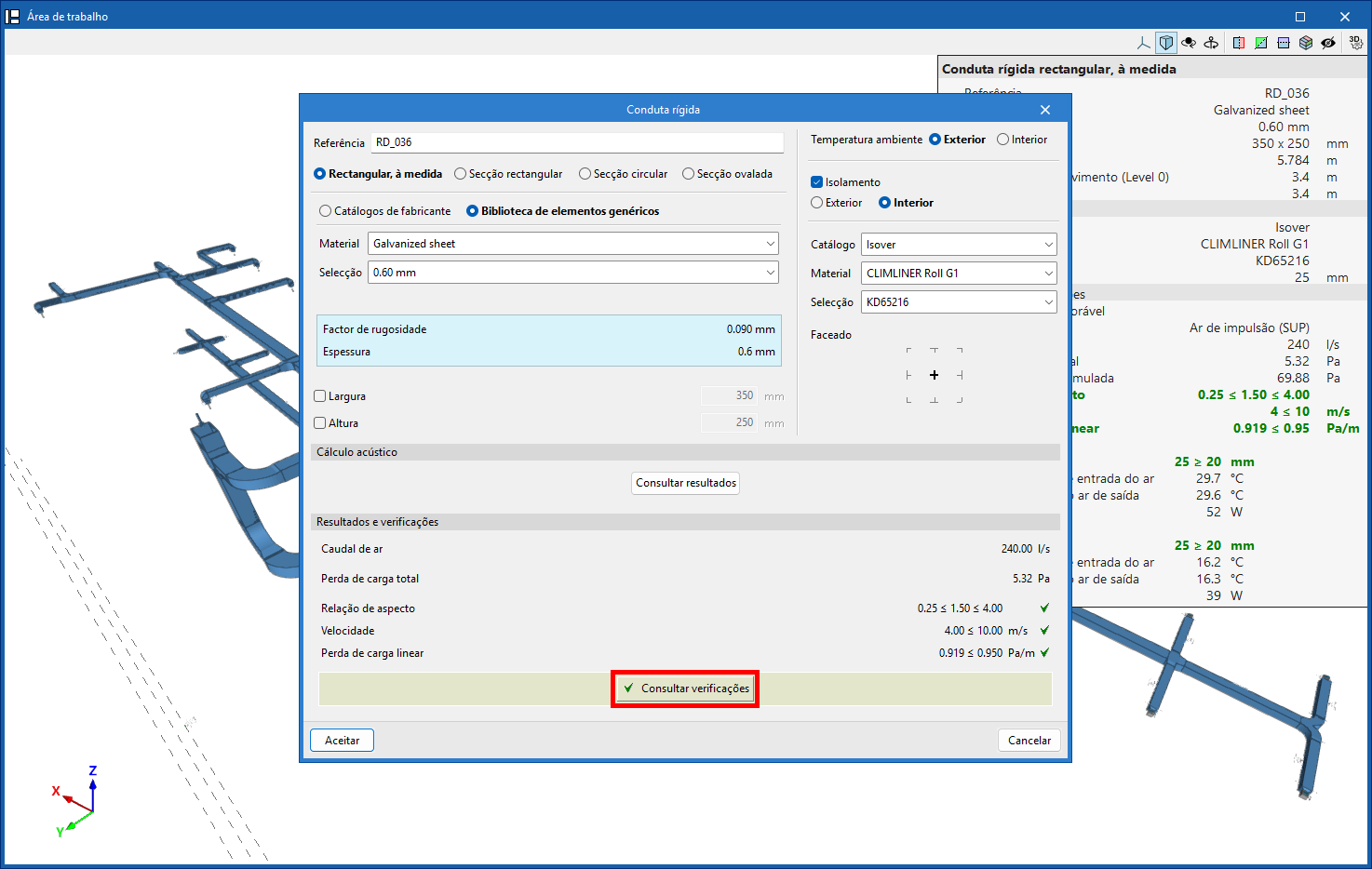This screenshot has width=1372, height=869.
Task: Toggle the crossed-out eye visibility icon
Action: [1328, 43]
